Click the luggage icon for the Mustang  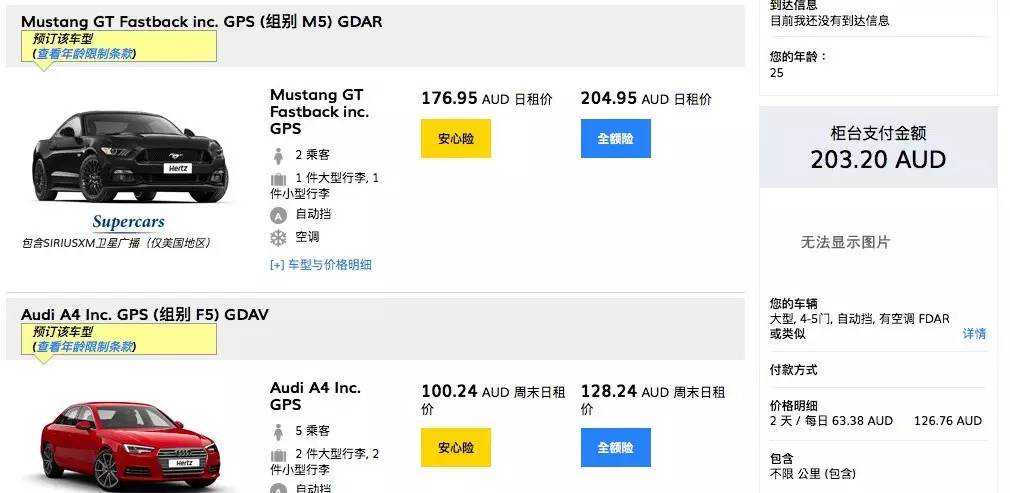(x=278, y=179)
